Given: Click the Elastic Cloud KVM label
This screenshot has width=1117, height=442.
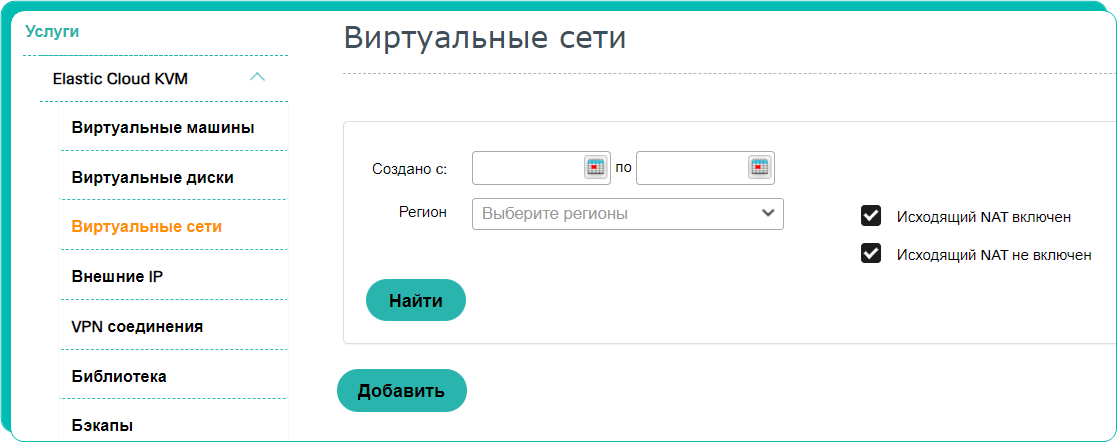Looking at the screenshot, I should pos(120,78).
